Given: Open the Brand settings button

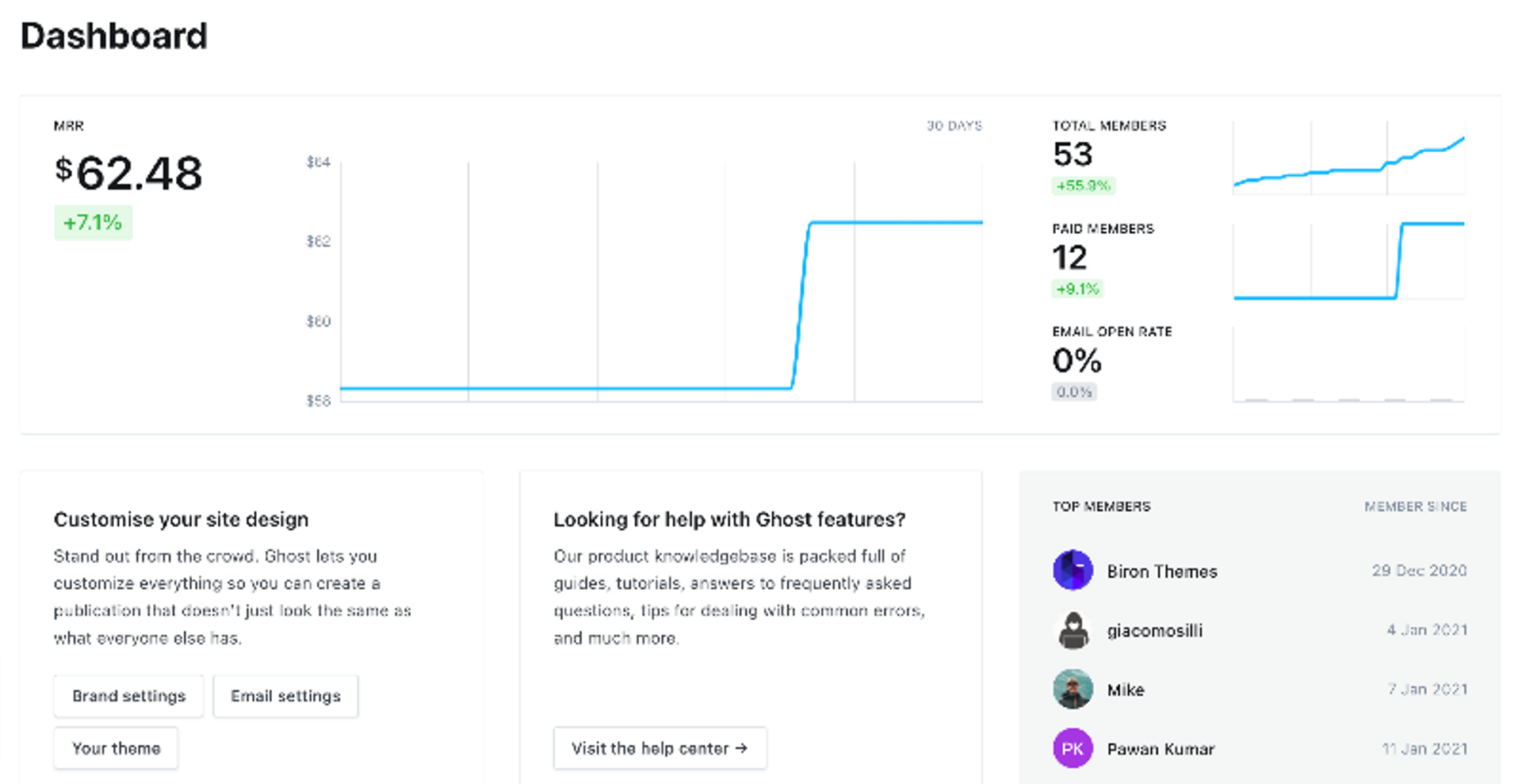Looking at the screenshot, I should pos(128,696).
